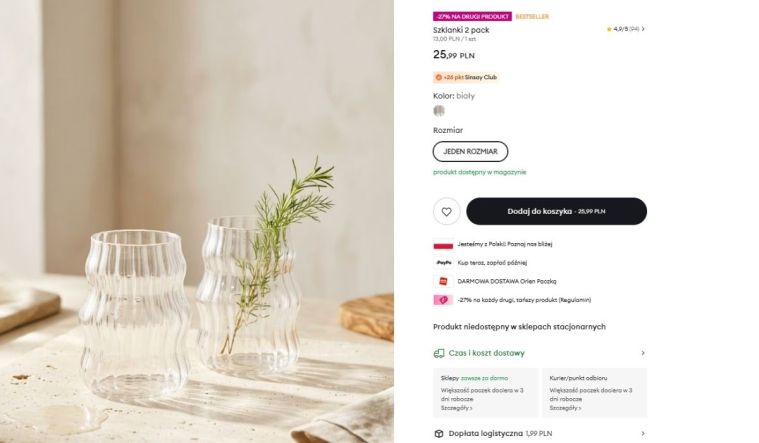
Task: Click the delivery truck icon
Action: [x=439, y=353]
